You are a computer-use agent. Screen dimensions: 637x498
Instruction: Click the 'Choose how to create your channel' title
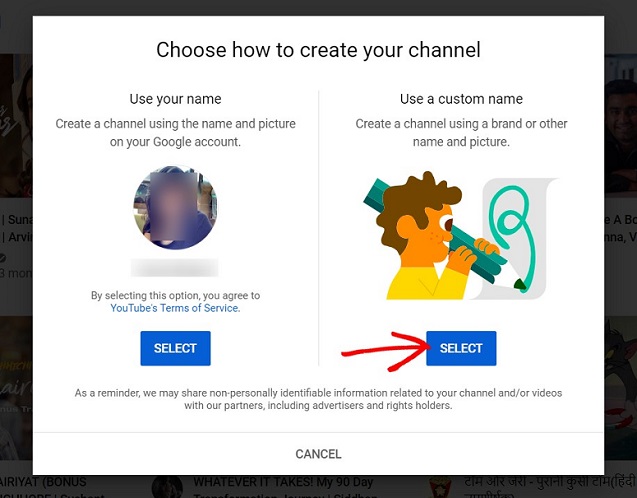tap(318, 50)
